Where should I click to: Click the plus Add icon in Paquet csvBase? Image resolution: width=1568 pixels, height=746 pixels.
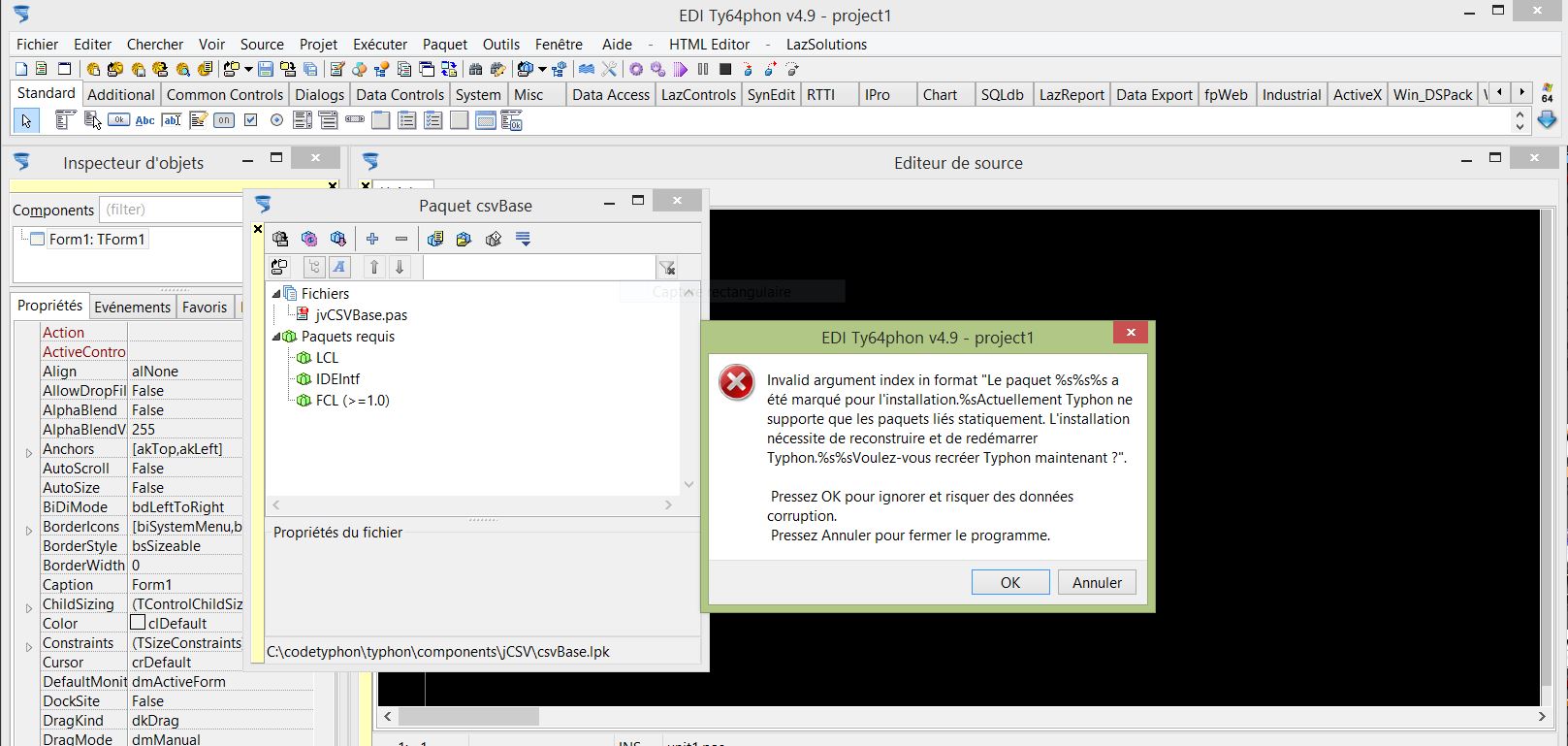pyautogui.click(x=372, y=239)
